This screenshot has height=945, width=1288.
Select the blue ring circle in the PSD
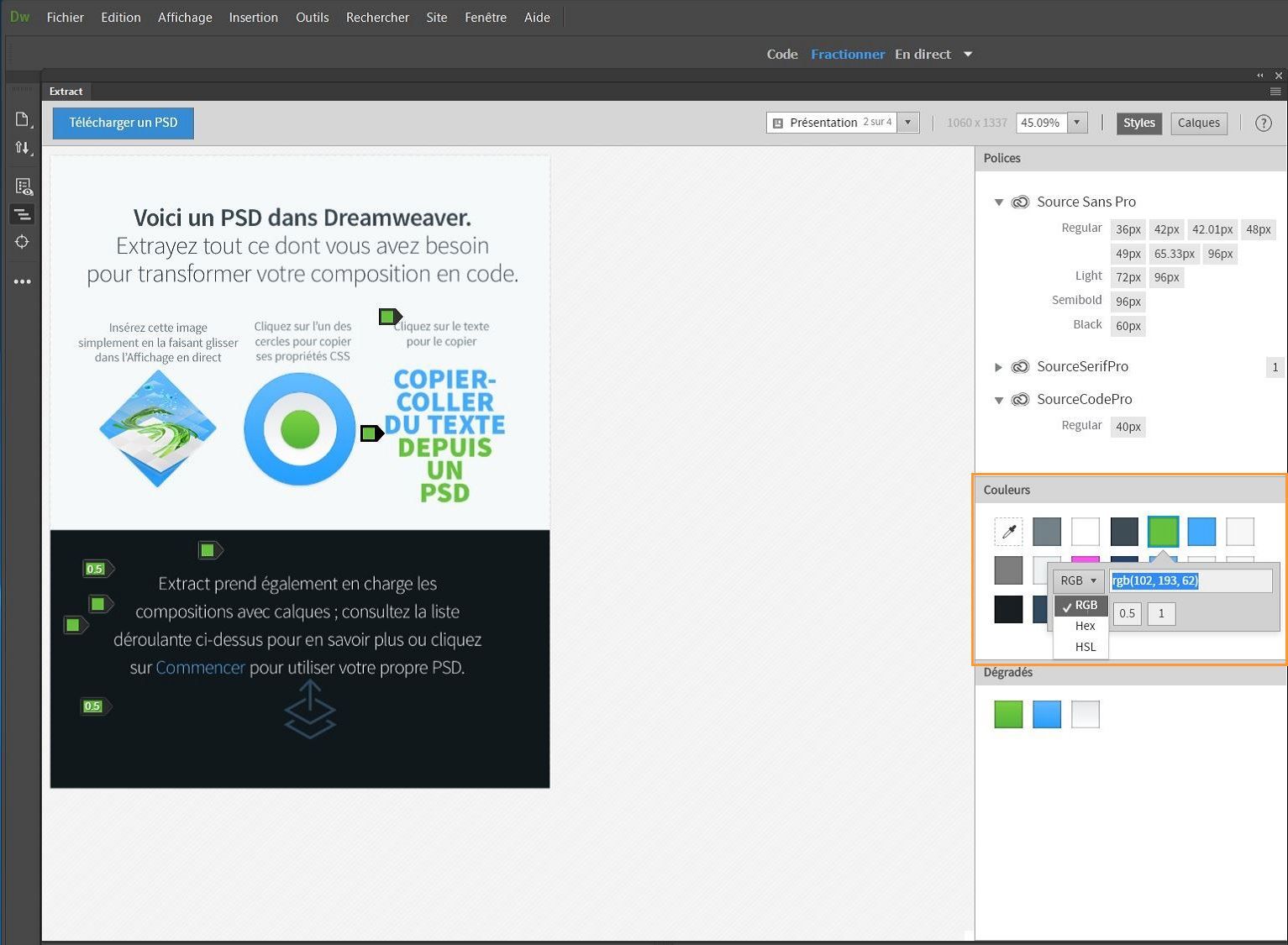[300, 429]
